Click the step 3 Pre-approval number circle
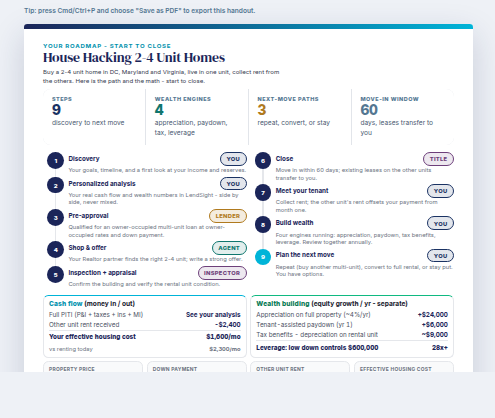The height and width of the screenshot is (418, 495). (55, 218)
